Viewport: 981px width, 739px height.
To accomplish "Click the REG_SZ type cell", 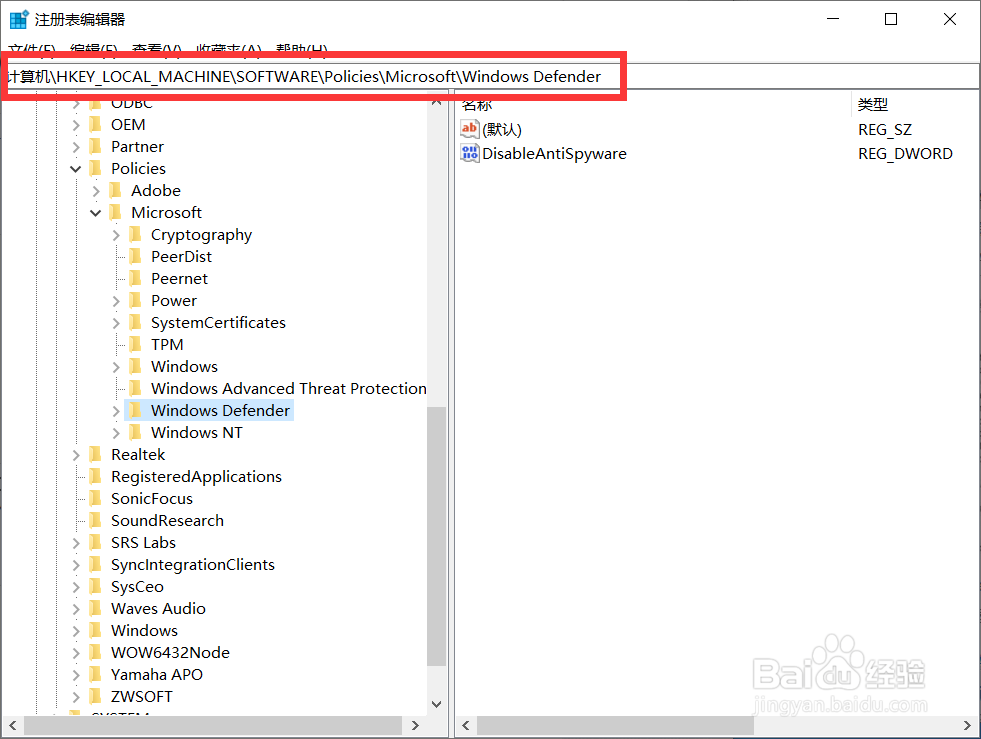I will coord(885,130).
